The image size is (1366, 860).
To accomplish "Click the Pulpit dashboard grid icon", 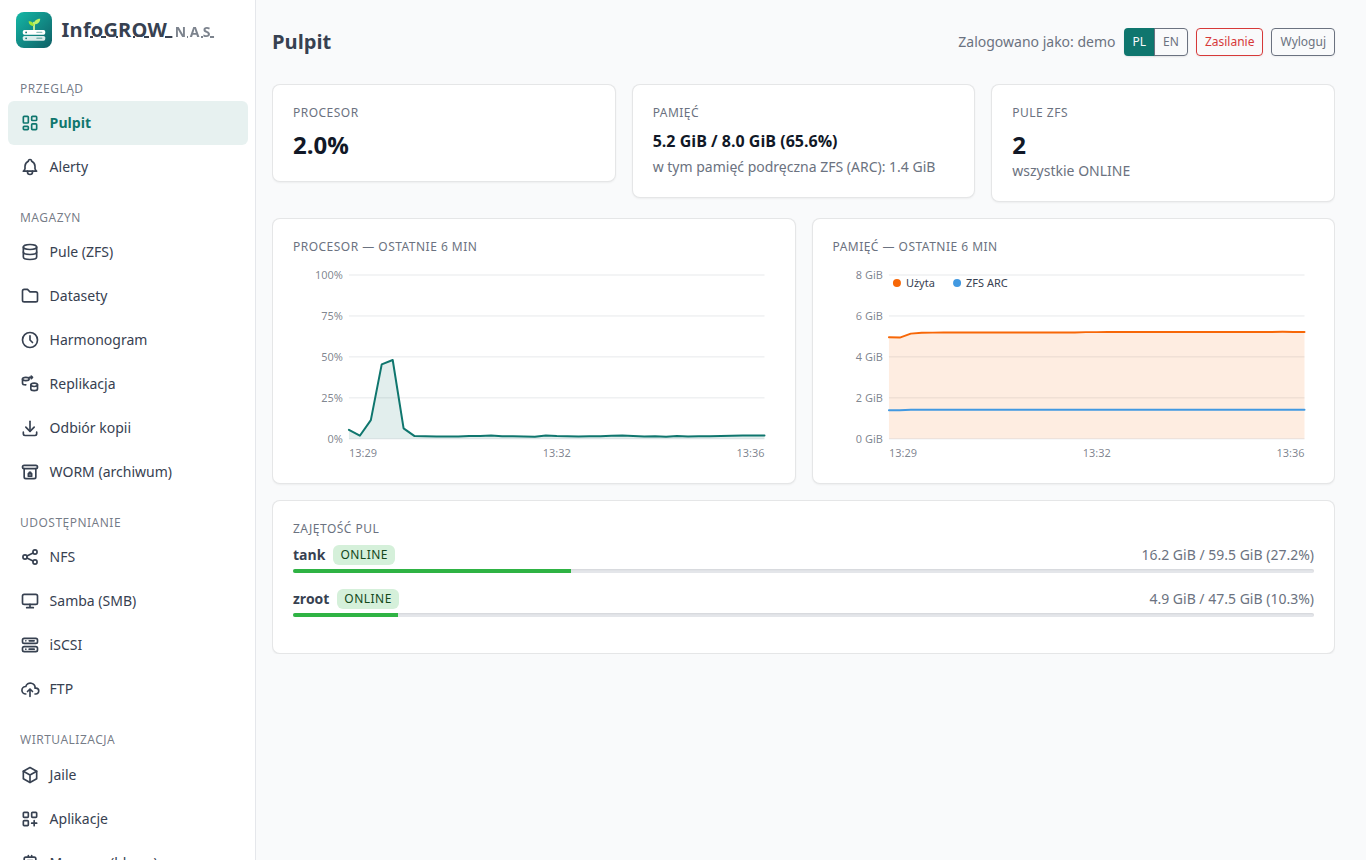I will tap(30, 123).
